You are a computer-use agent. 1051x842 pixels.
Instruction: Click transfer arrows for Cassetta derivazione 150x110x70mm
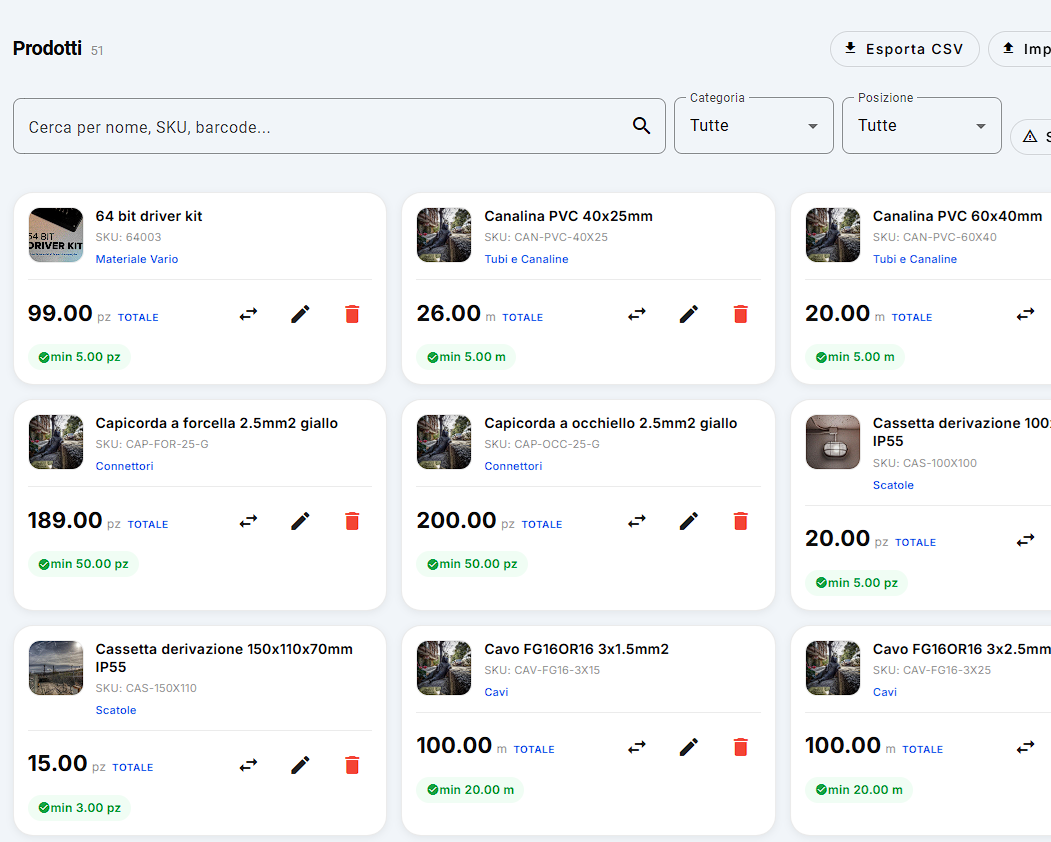pos(249,765)
